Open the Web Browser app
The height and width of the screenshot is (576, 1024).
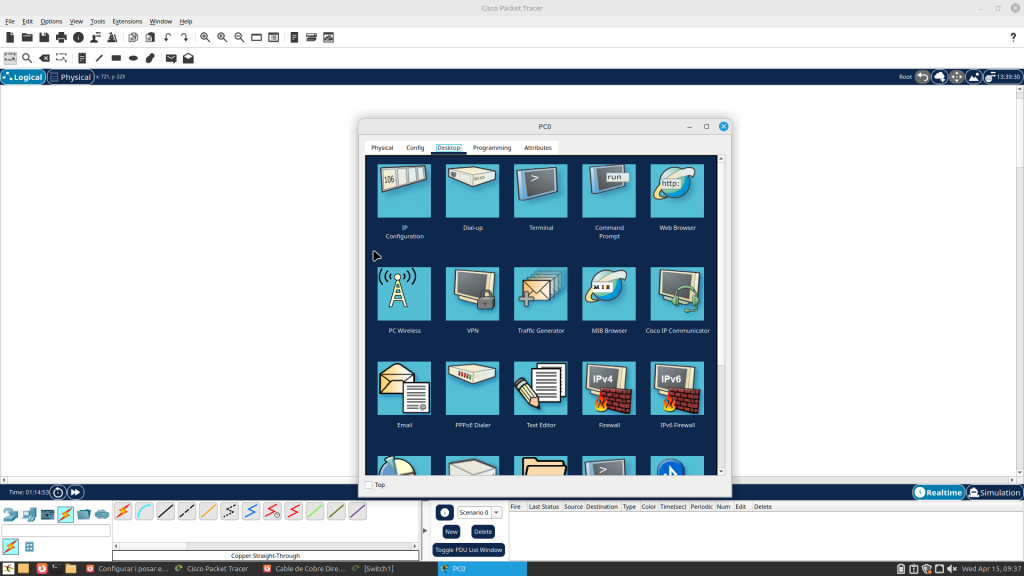(677, 191)
